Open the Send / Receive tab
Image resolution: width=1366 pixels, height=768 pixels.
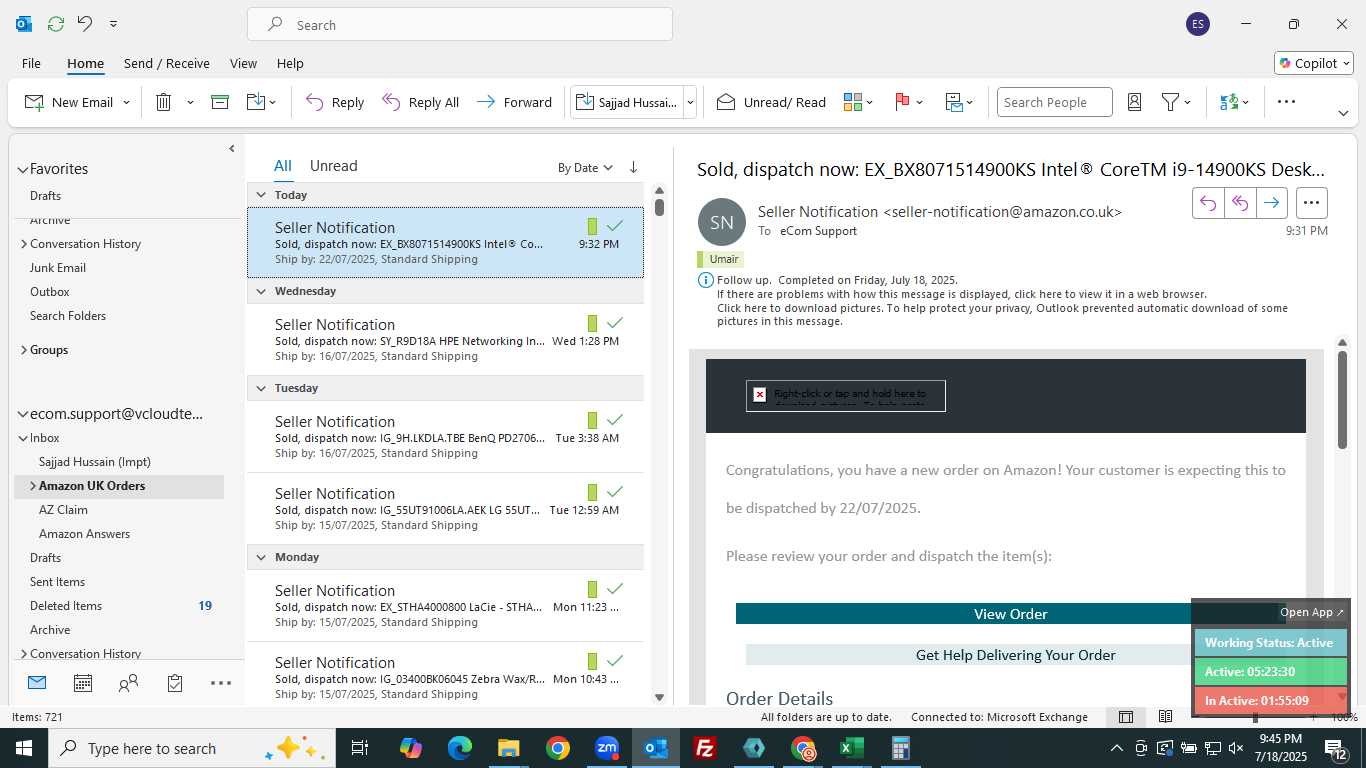tap(167, 63)
